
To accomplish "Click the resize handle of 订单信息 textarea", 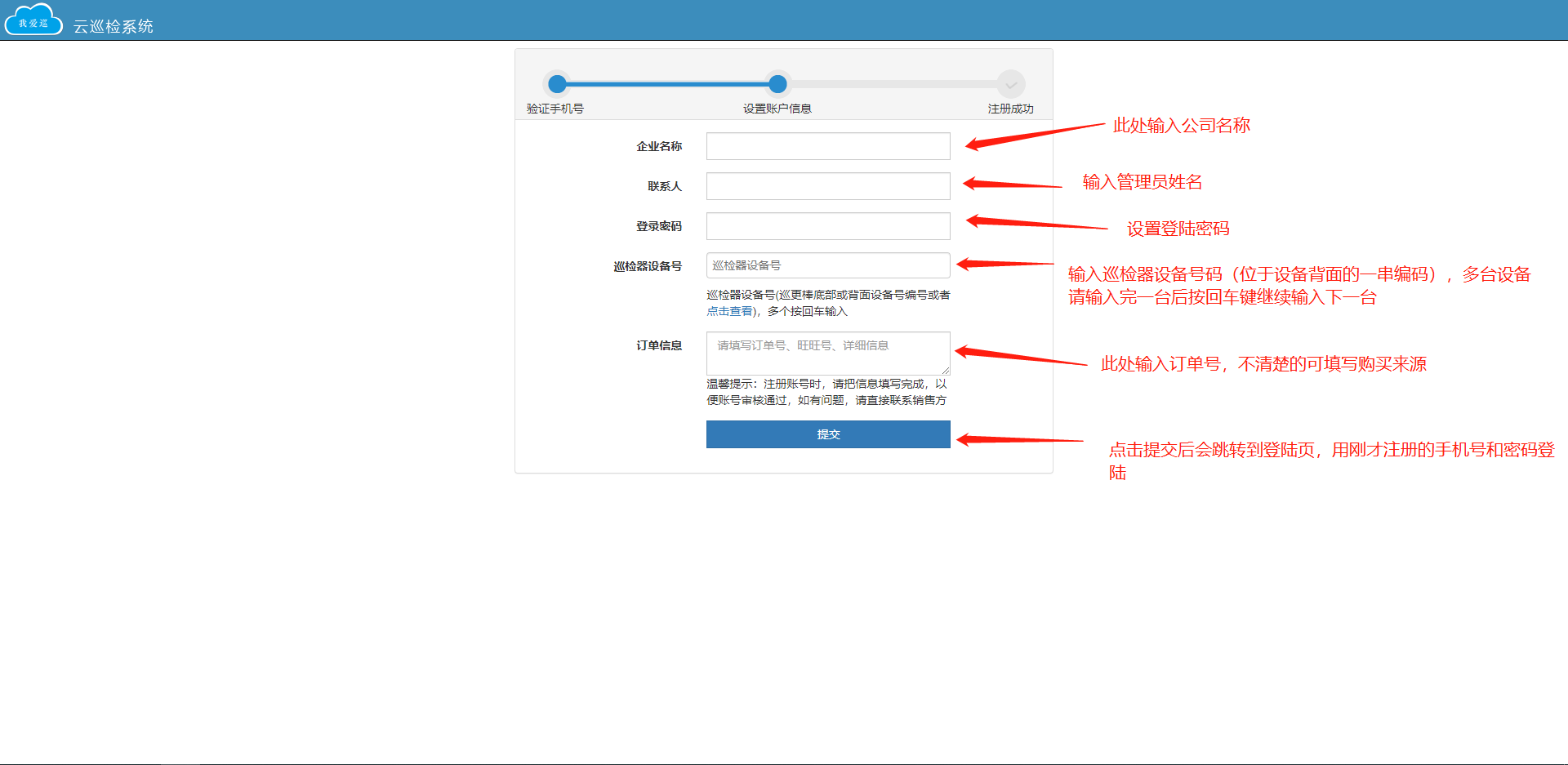I will [x=946, y=371].
